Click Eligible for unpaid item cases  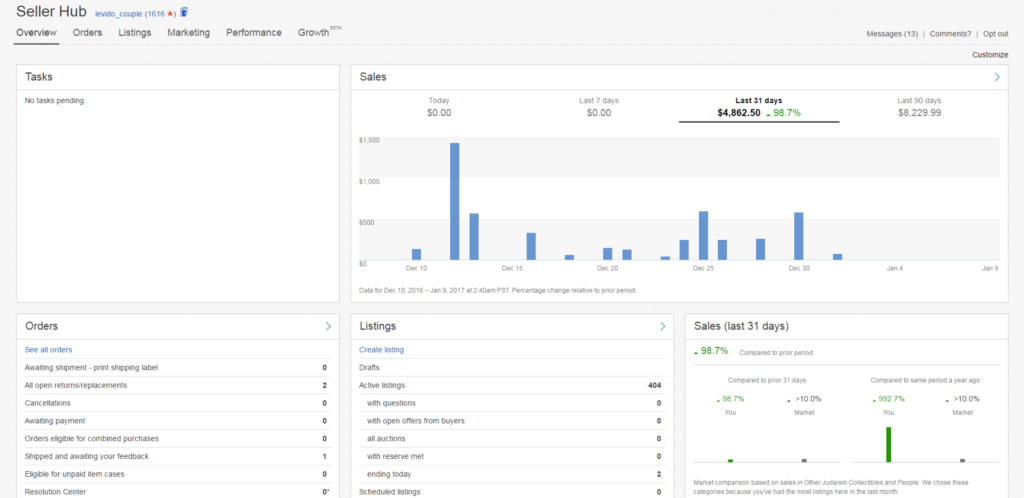(176, 474)
